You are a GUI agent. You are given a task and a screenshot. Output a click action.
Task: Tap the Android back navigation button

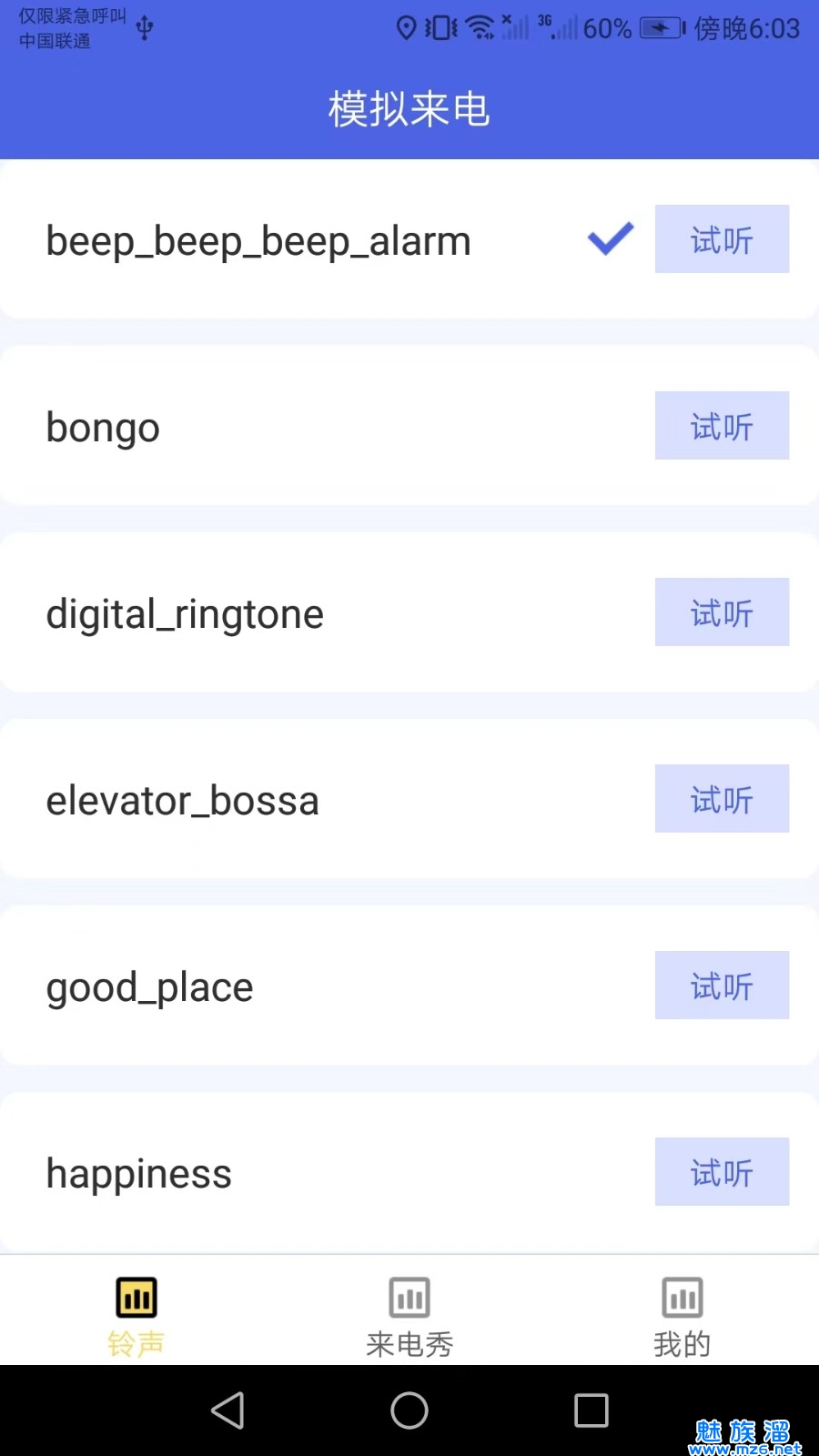[227, 1410]
